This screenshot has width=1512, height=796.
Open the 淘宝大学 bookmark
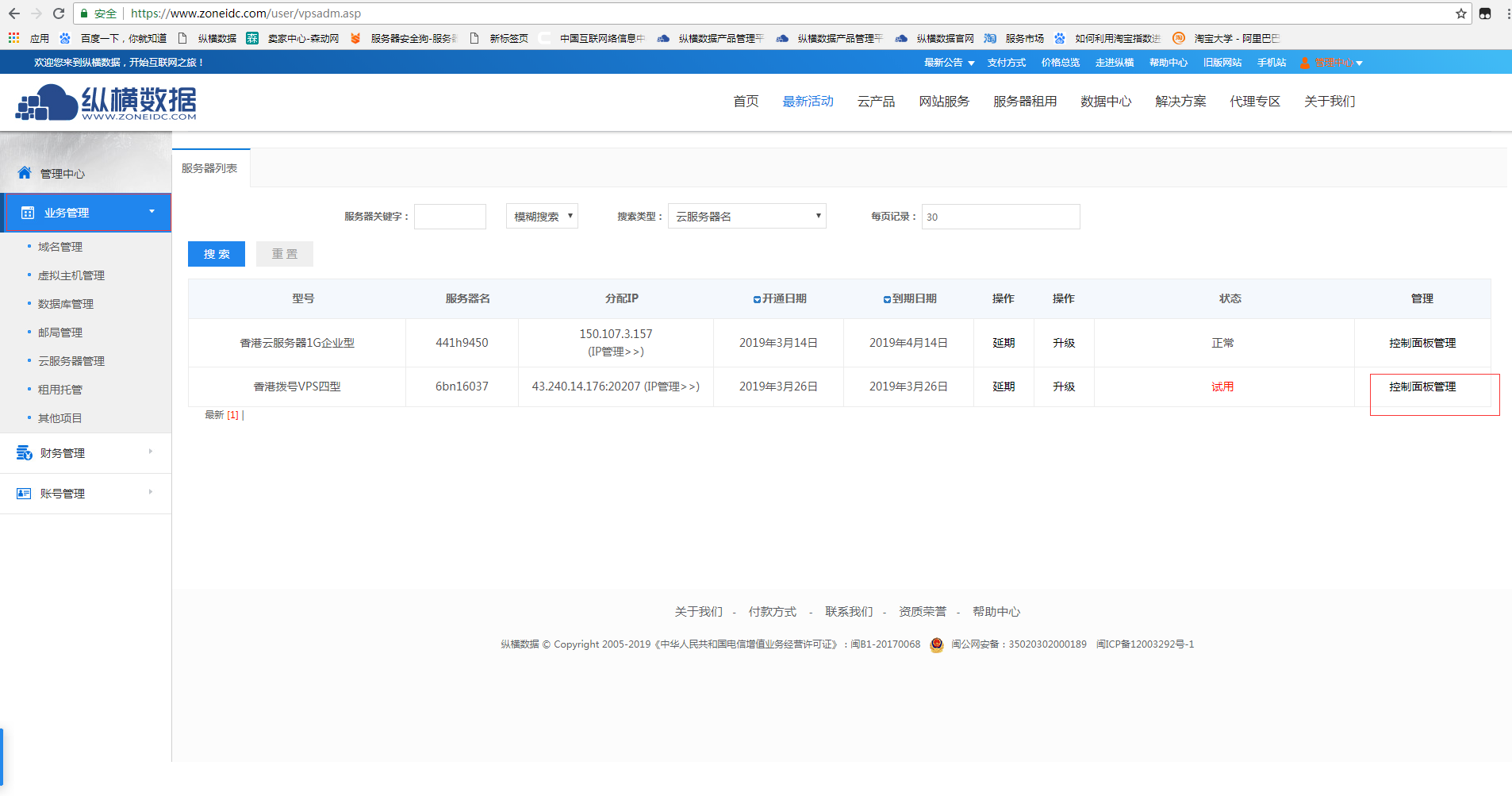(x=1226, y=38)
